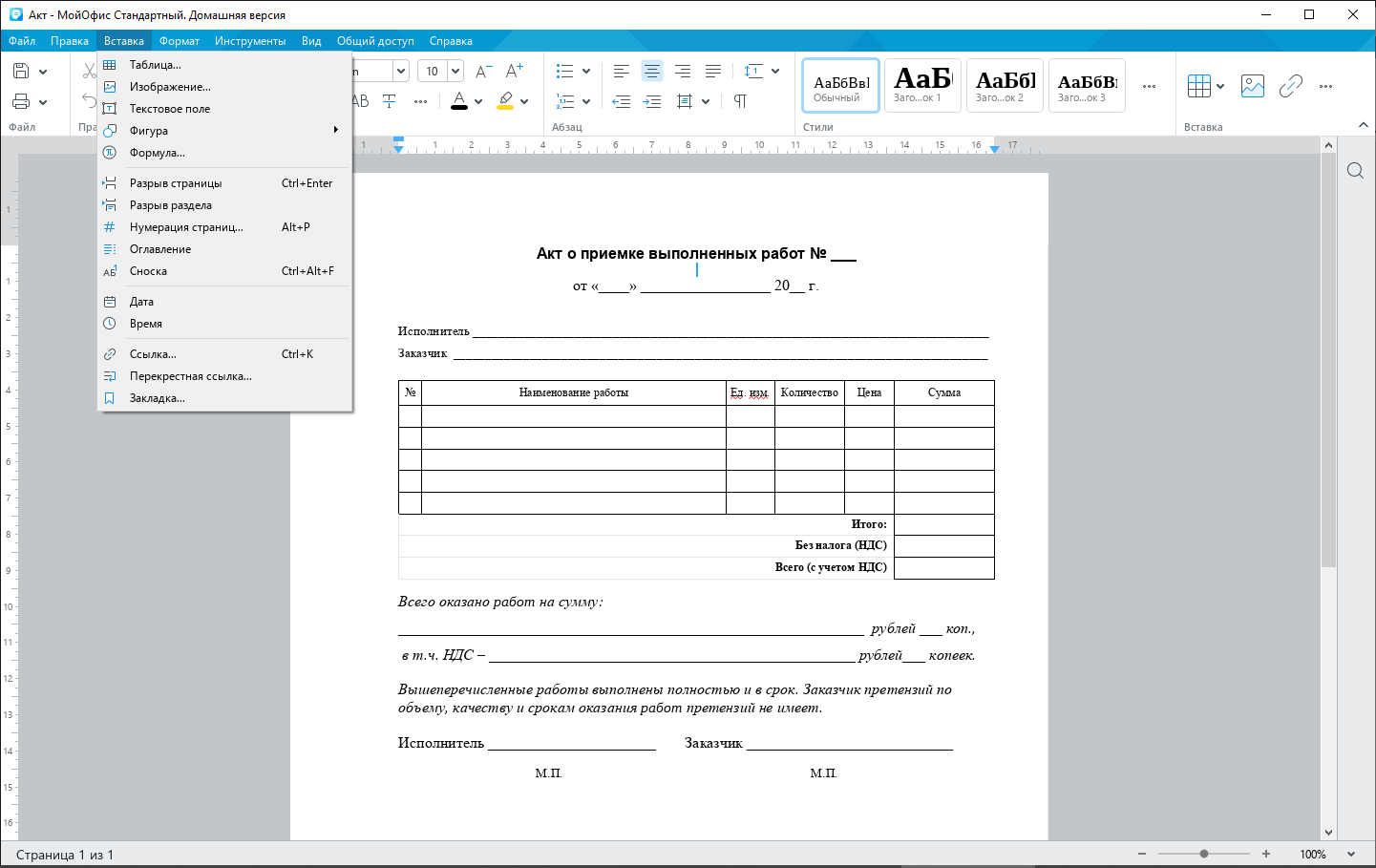Click the line spacing icon
Screen dimensions: 1376x868
click(x=752, y=71)
